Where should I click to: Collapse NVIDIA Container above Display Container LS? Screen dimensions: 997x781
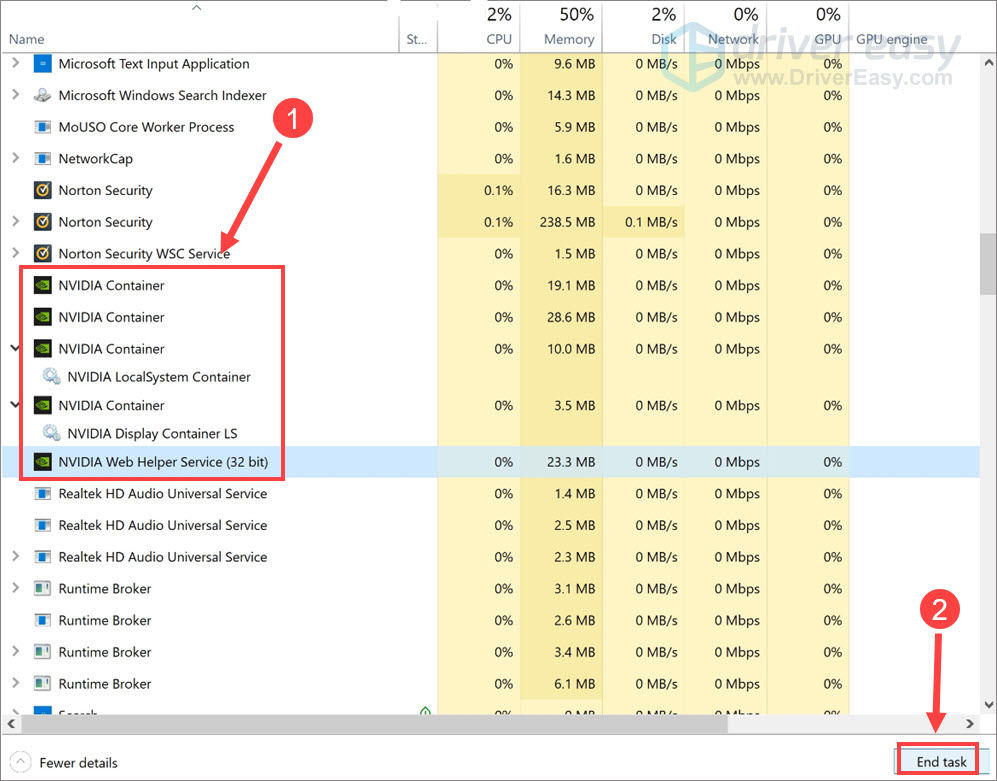point(15,405)
